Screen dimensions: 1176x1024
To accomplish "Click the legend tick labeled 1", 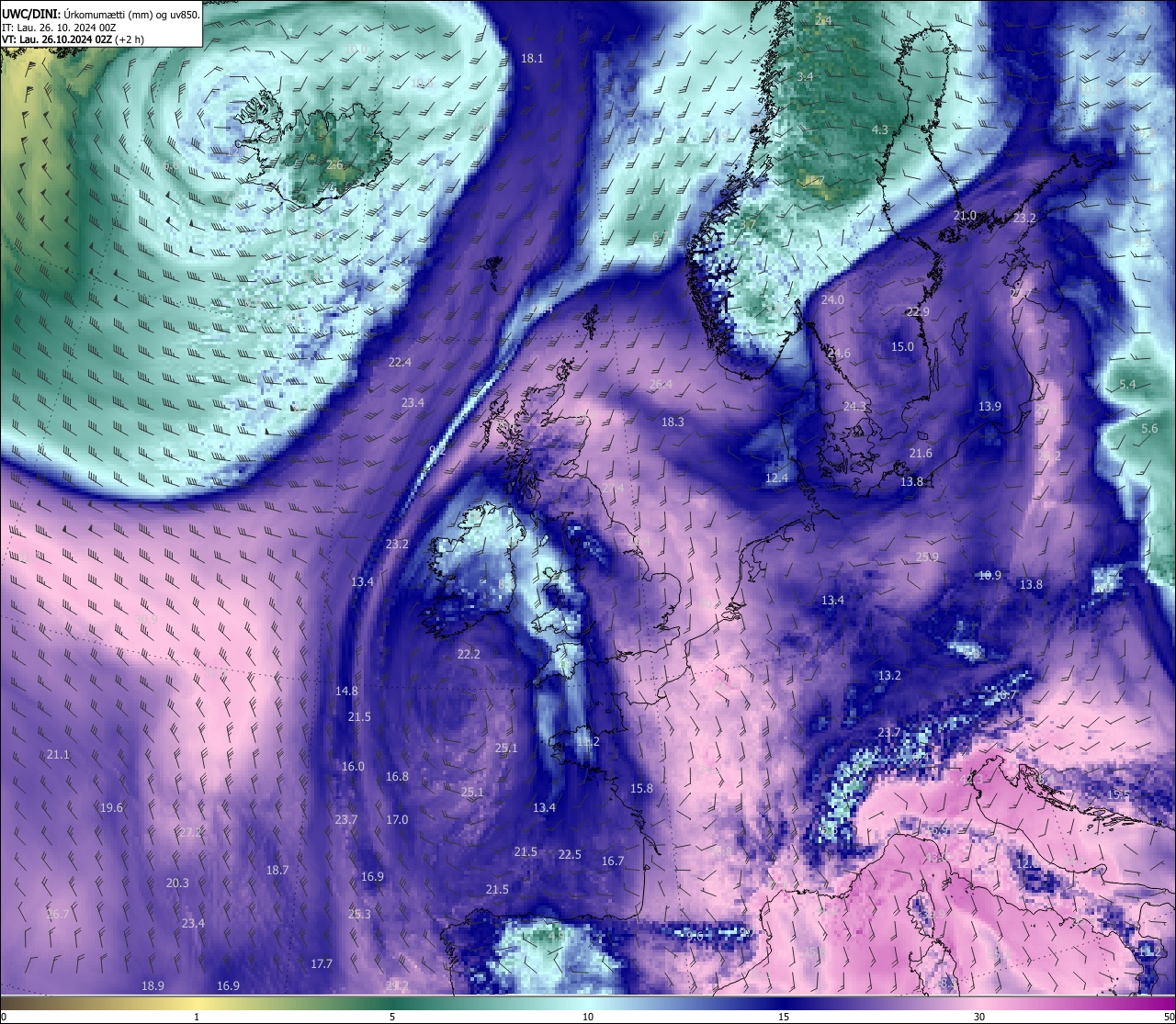I will point(197,1017).
